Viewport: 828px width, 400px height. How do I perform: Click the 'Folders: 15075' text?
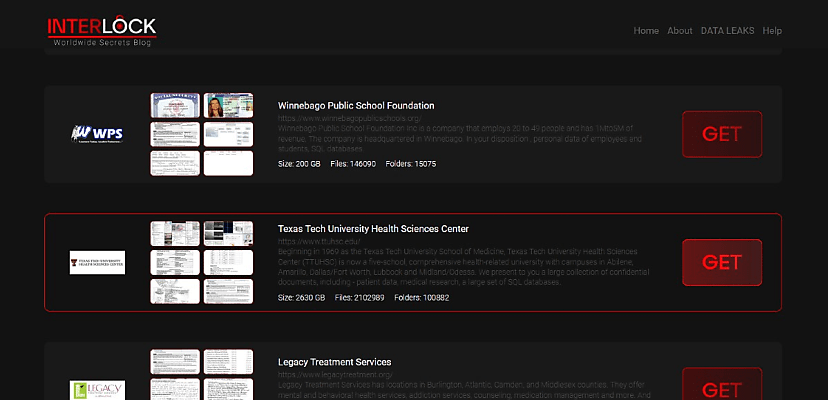411,164
